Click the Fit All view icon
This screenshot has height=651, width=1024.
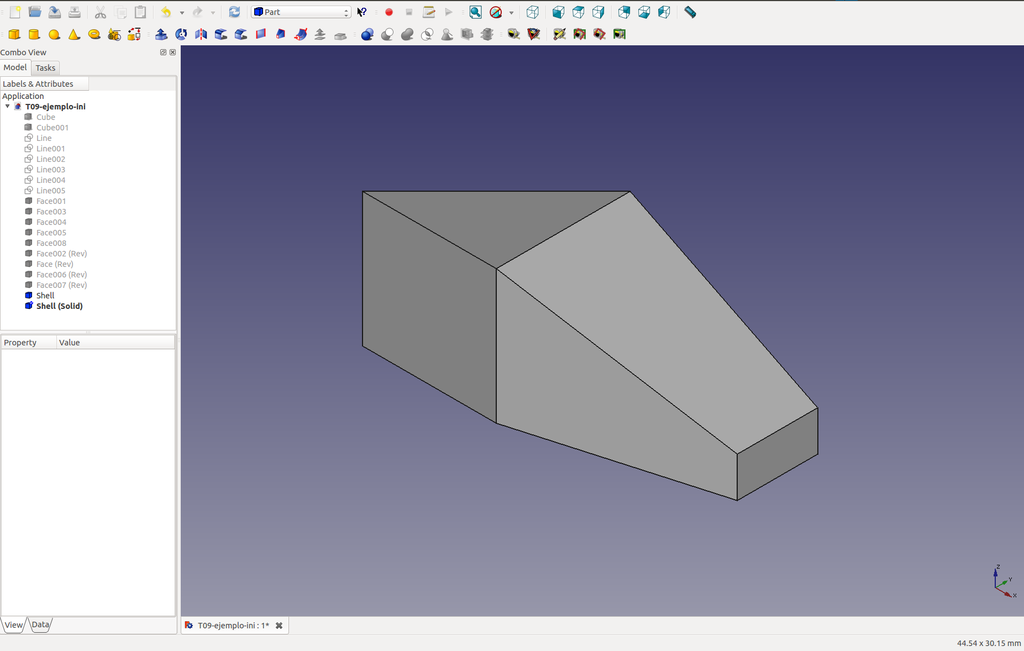(475, 12)
